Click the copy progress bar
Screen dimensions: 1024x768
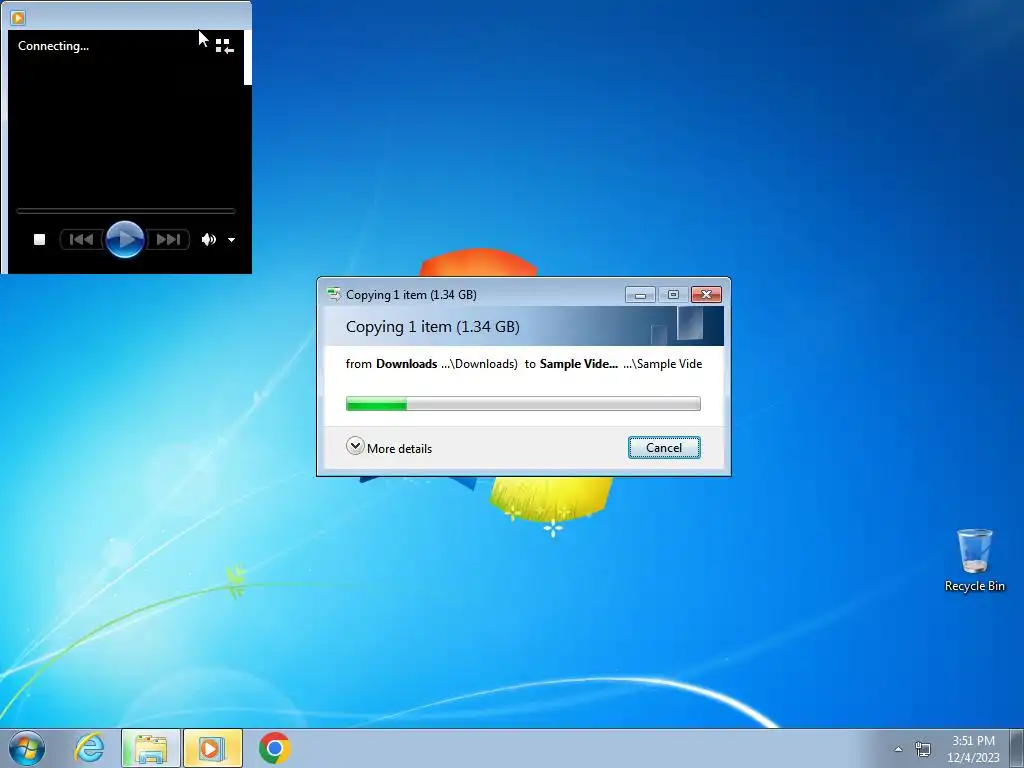point(523,404)
